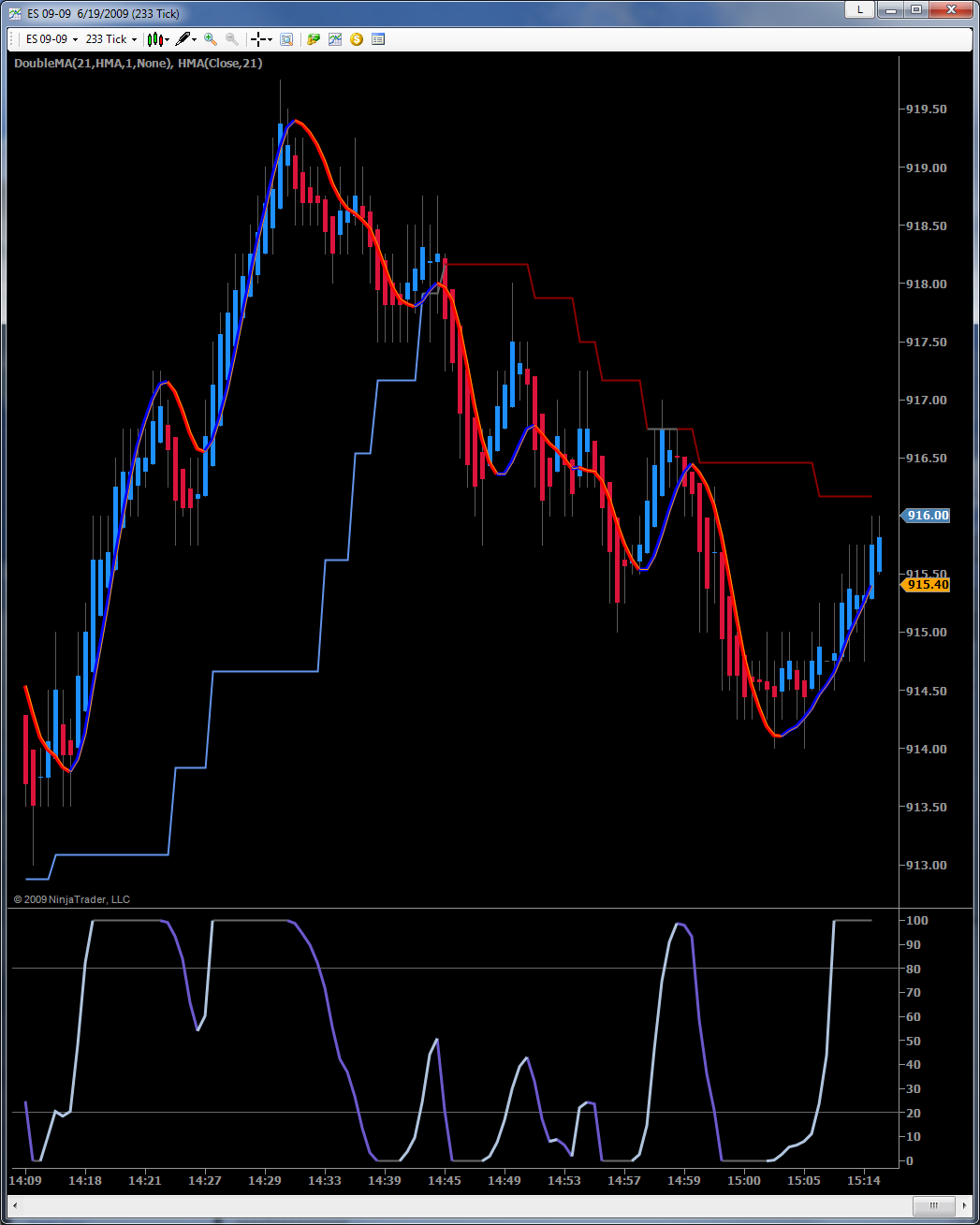Click the 919.50 price axis label
Viewport: 980px width, 1225px height.
tap(927, 109)
